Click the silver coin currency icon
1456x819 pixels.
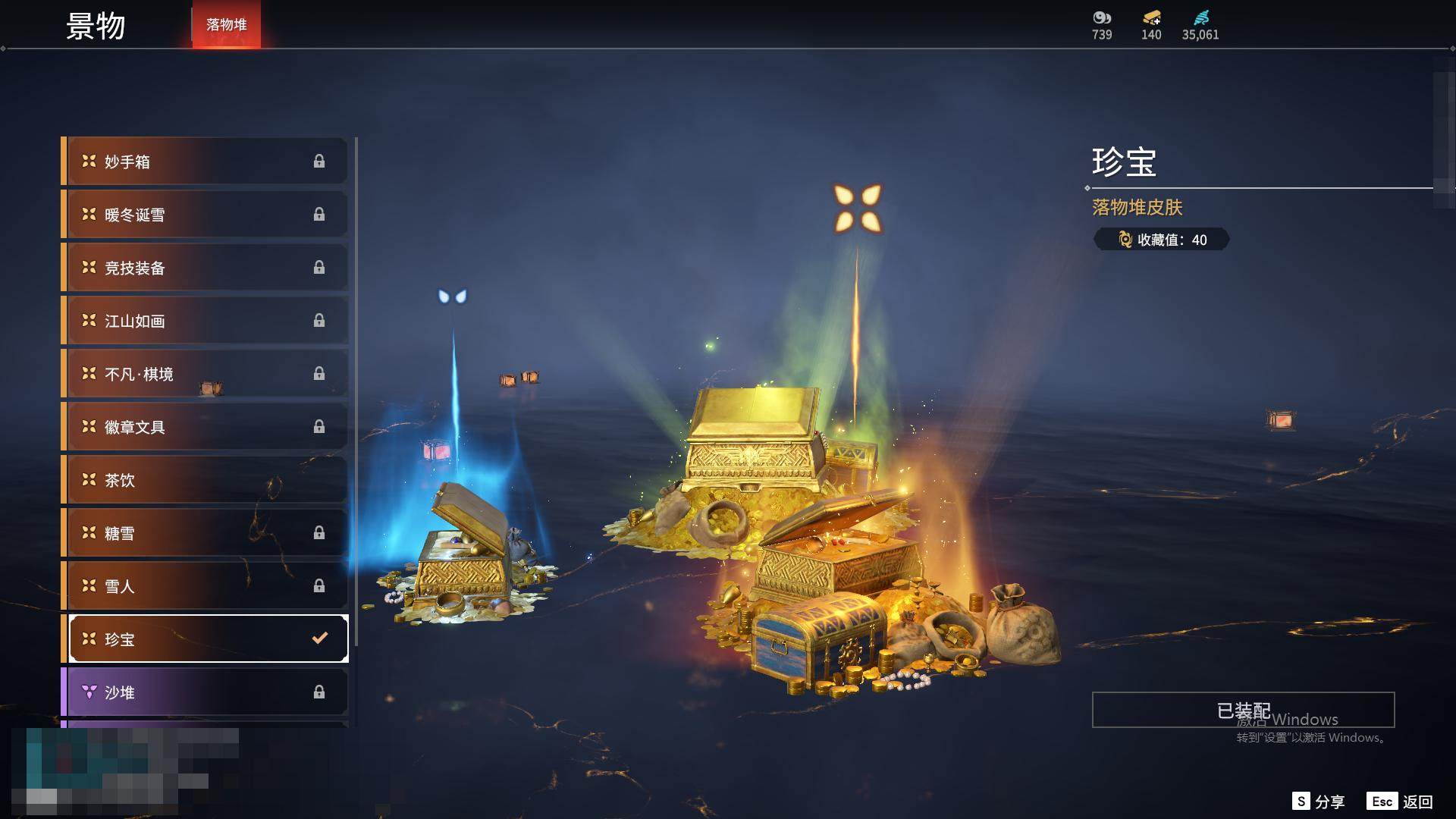click(x=1101, y=17)
